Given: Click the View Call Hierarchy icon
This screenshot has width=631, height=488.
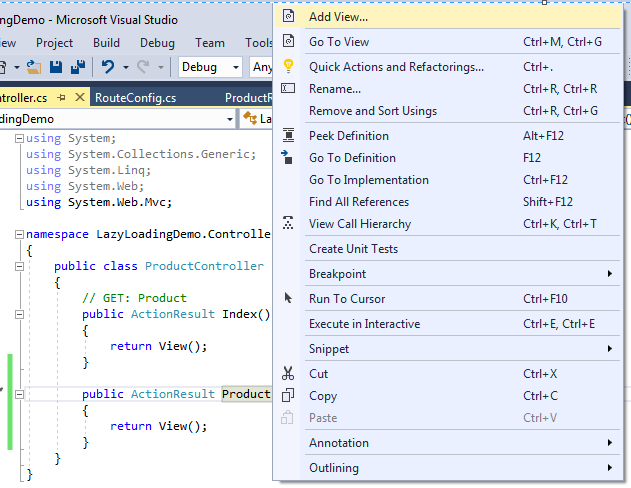Looking at the screenshot, I should tap(288, 223).
